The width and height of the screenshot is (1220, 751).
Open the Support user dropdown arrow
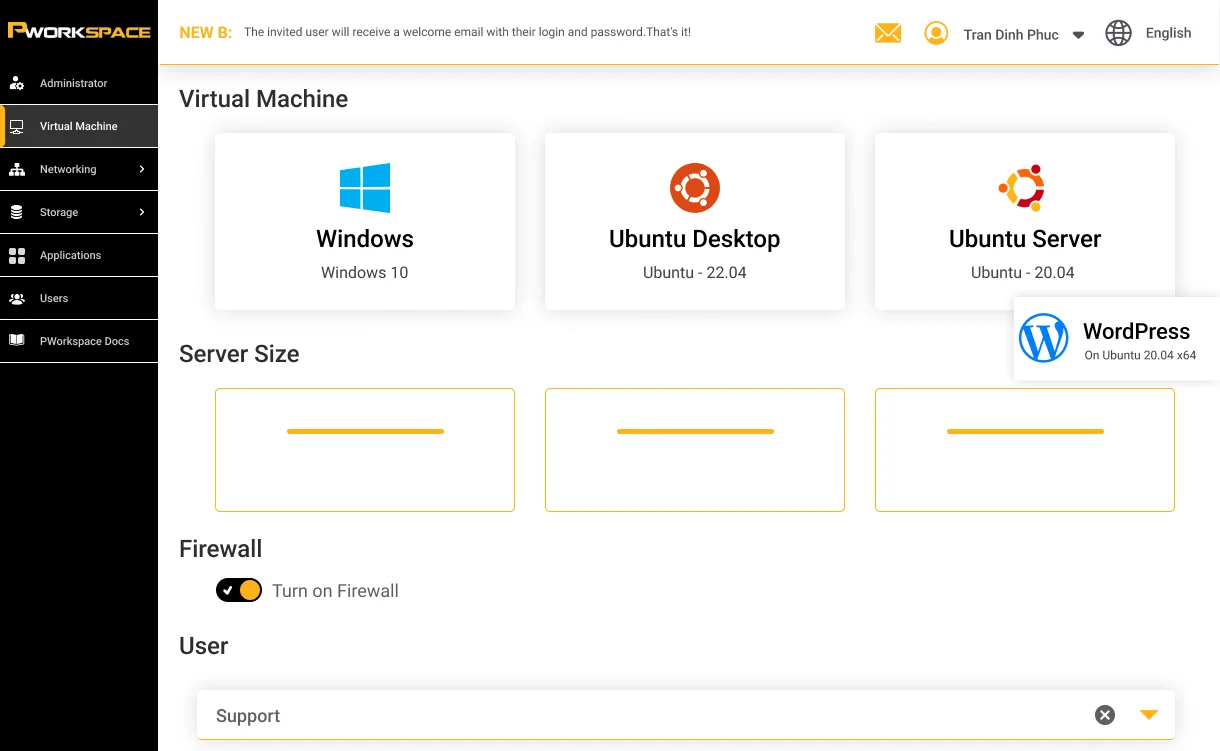1149,715
